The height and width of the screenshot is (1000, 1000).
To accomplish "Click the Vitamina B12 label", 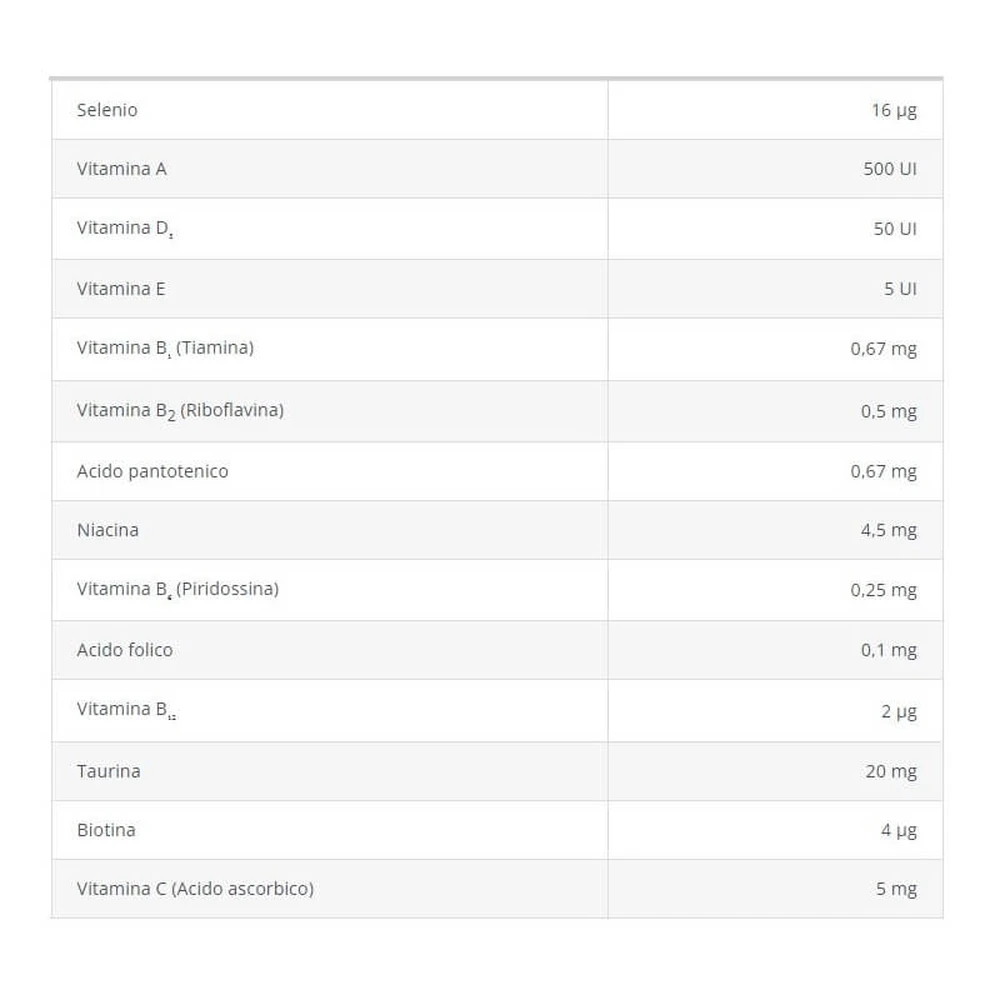I will [127, 710].
